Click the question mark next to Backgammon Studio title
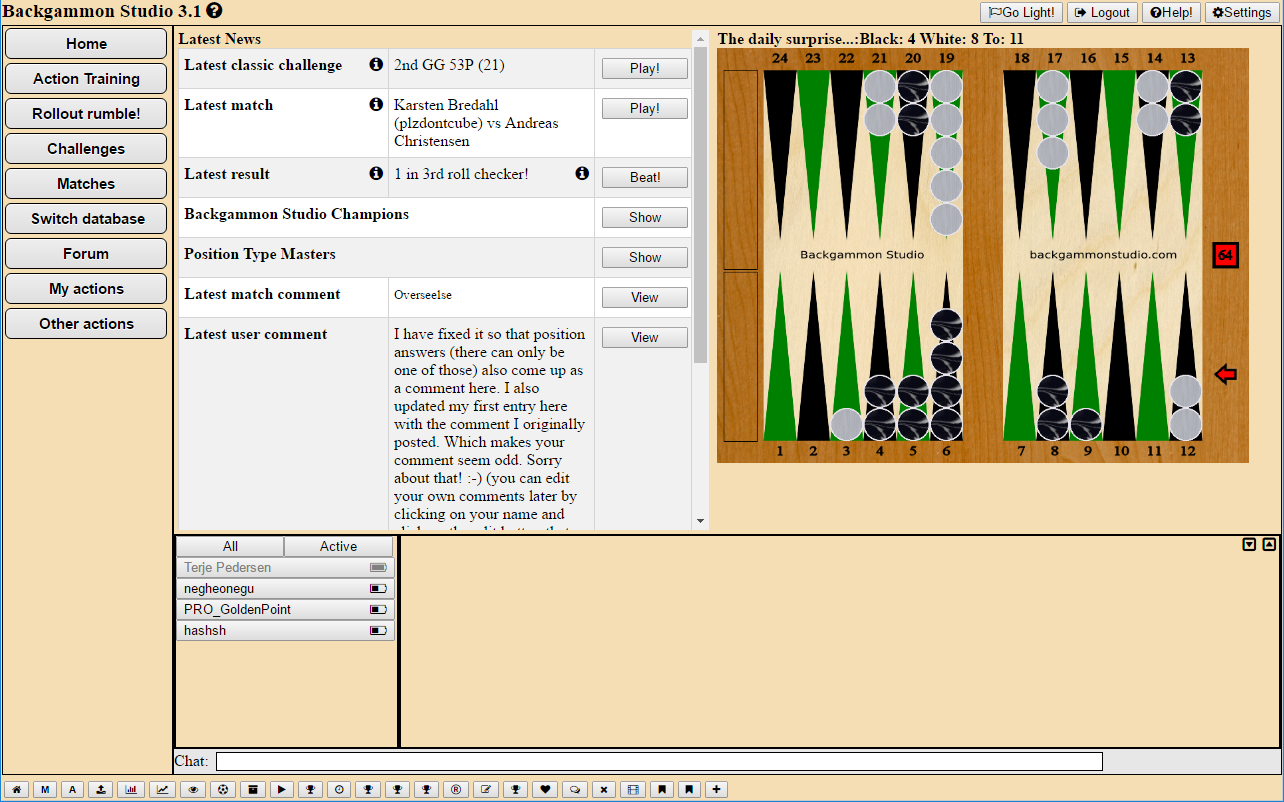Screen dimensions: 1284x802 click(x=214, y=11)
